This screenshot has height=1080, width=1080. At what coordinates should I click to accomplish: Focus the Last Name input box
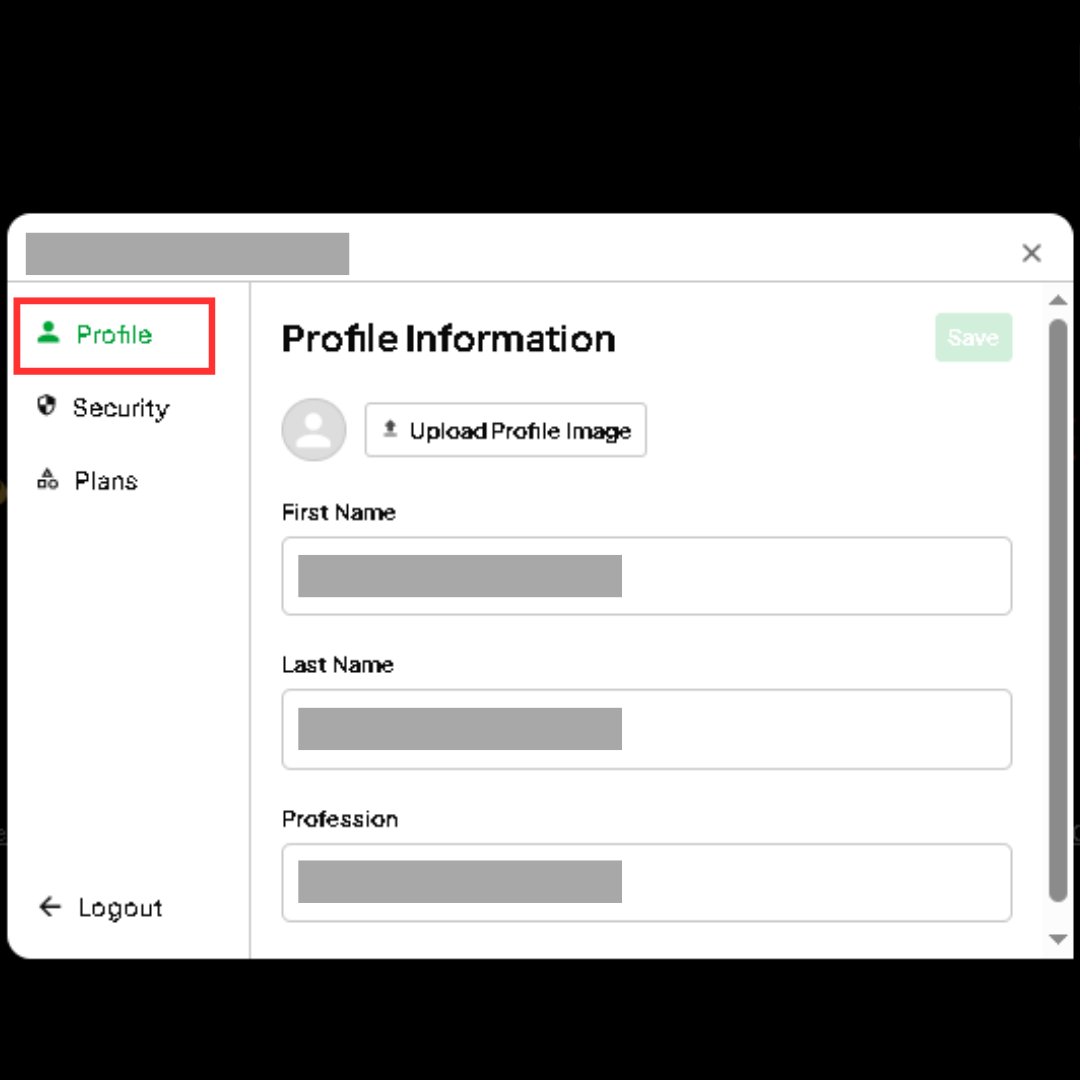(646, 729)
